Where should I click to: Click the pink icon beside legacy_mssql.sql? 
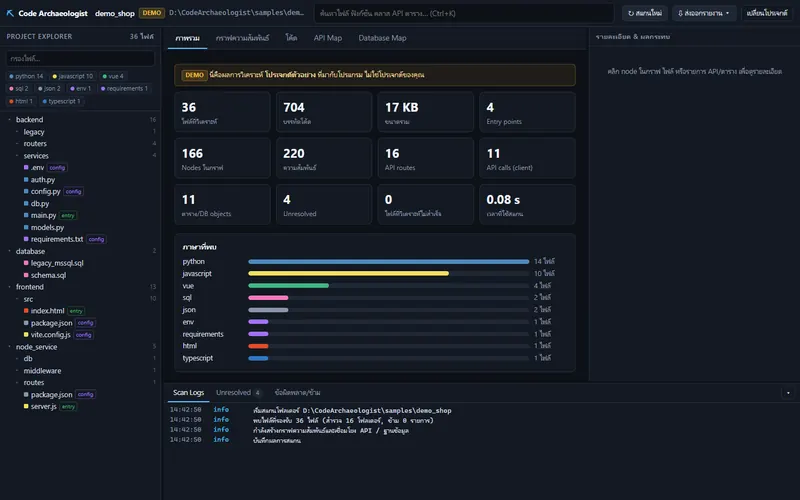pyautogui.click(x=26, y=263)
